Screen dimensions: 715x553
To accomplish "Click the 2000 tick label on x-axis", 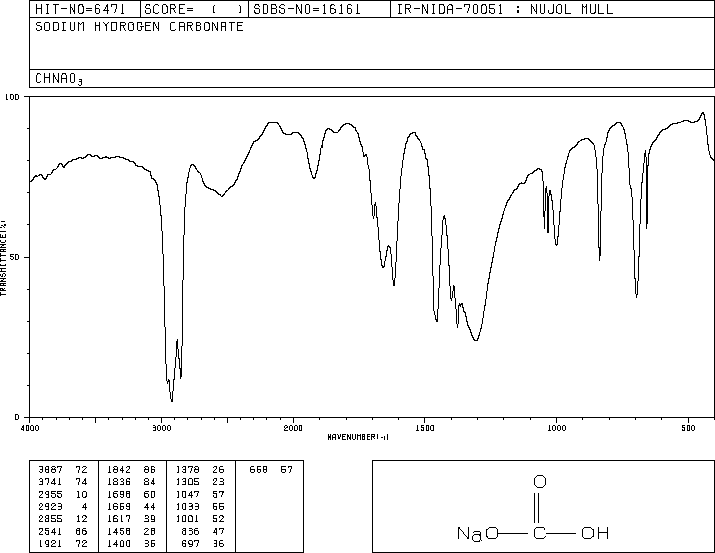I will tap(293, 428).
